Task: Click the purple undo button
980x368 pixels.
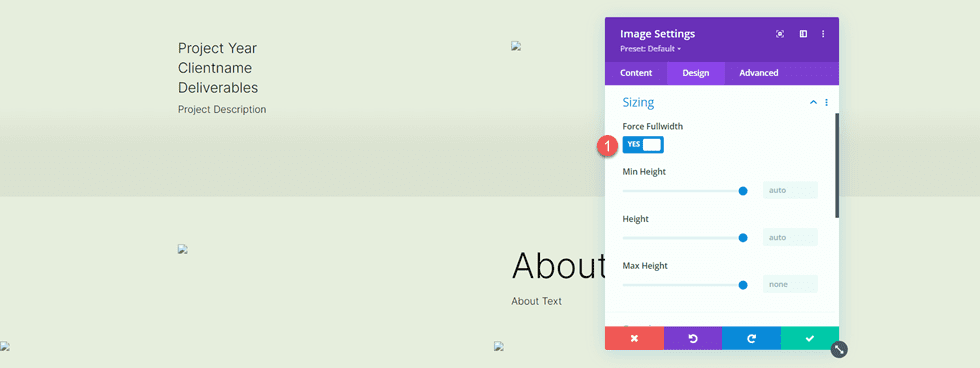Action: pyautogui.click(x=692, y=338)
